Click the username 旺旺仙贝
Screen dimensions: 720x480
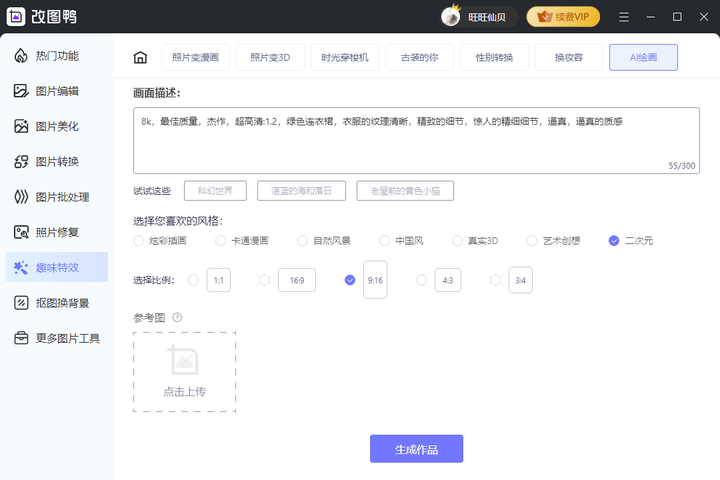click(x=487, y=17)
